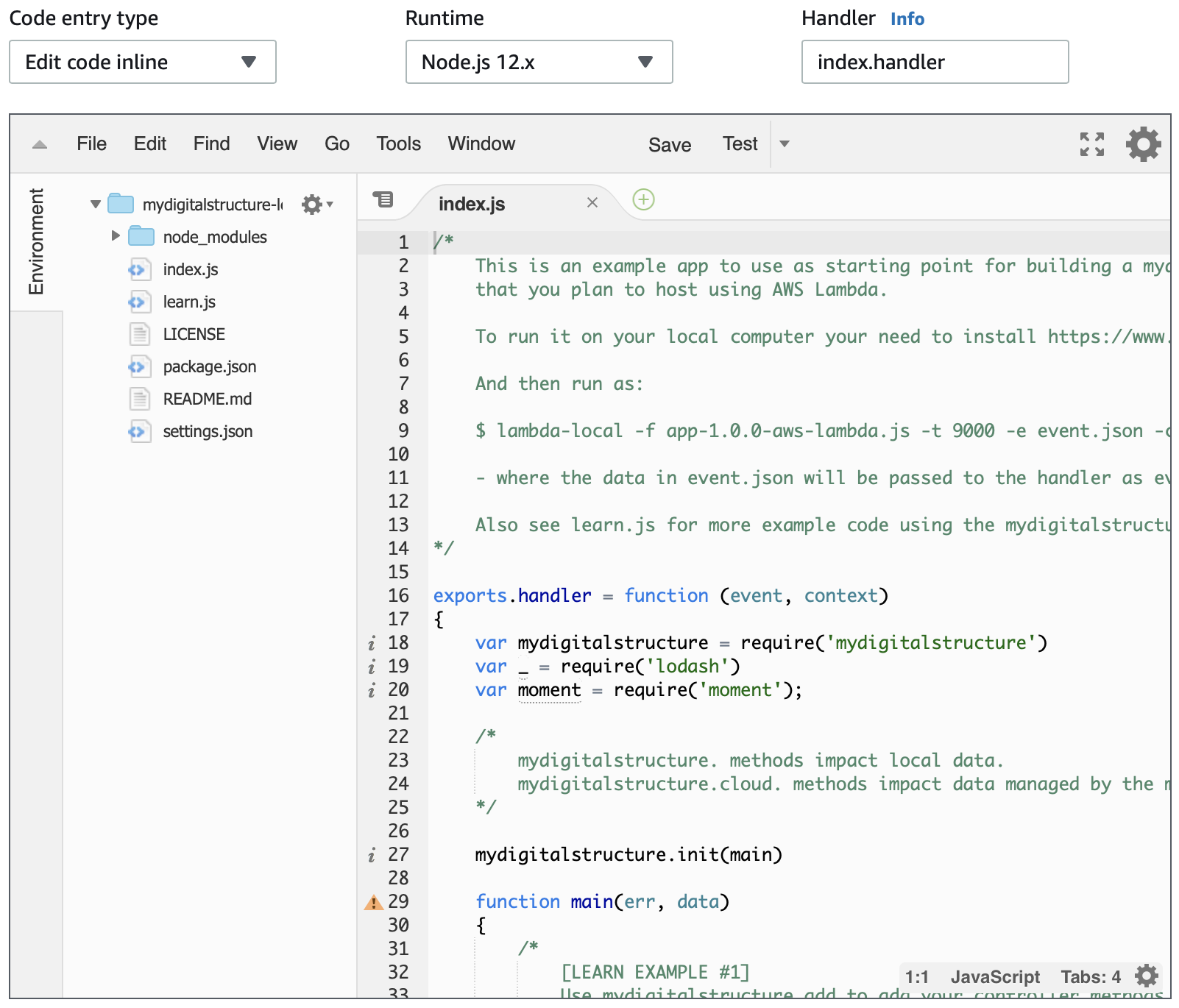
Task: Open the Code entry type dropdown
Action: click(x=143, y=62)
